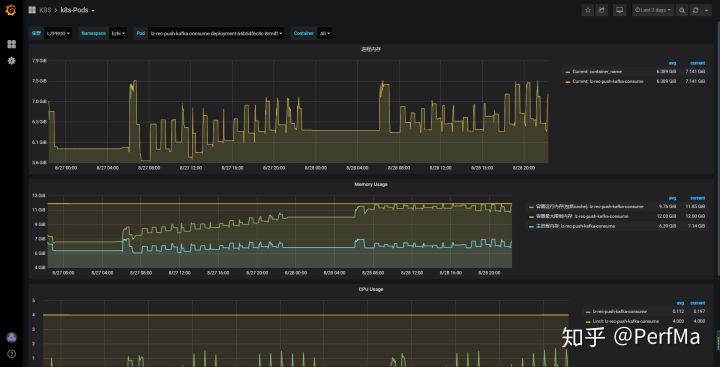
Task: Open the k8s-Pods dashboard title dropdown
Action: [78, 10]
